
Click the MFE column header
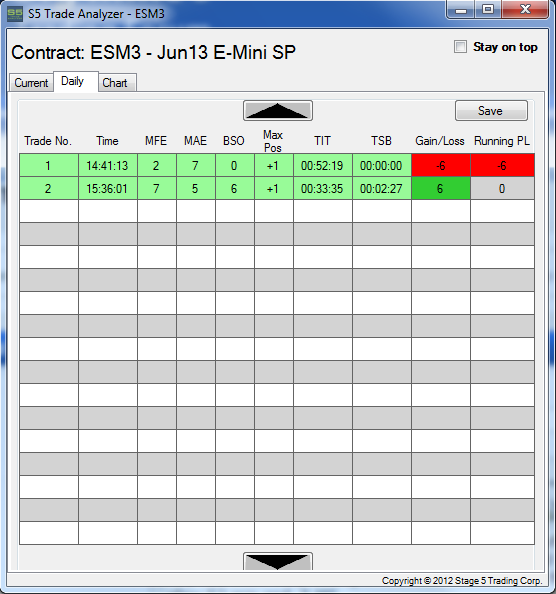(156, 141)
